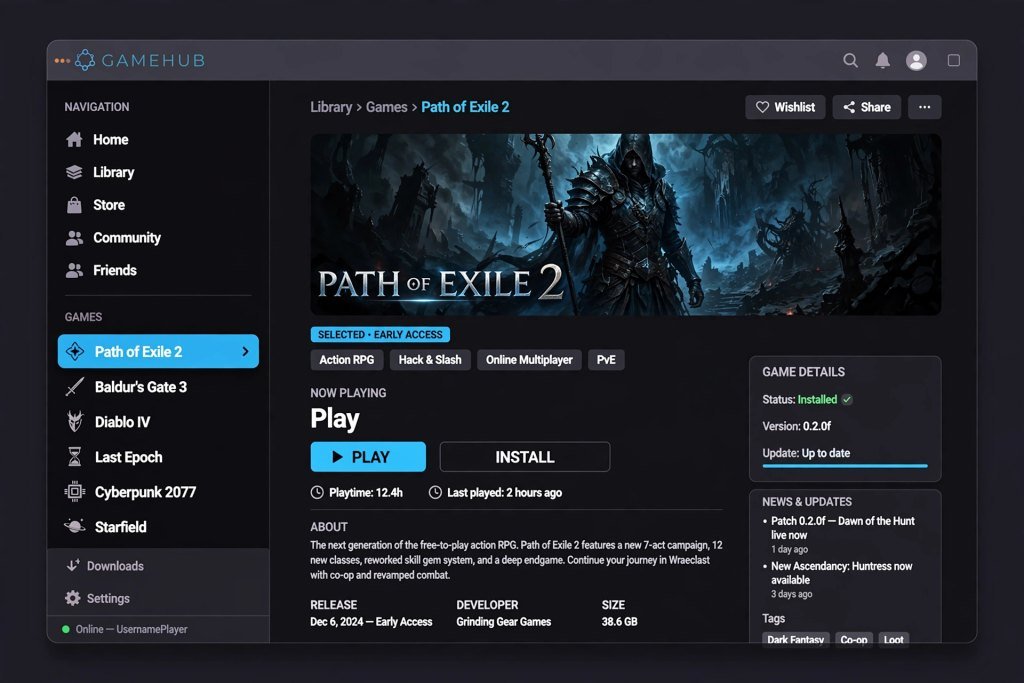Click the Starfield planet icon
The image size is (1024, 683).
[75, 526]
